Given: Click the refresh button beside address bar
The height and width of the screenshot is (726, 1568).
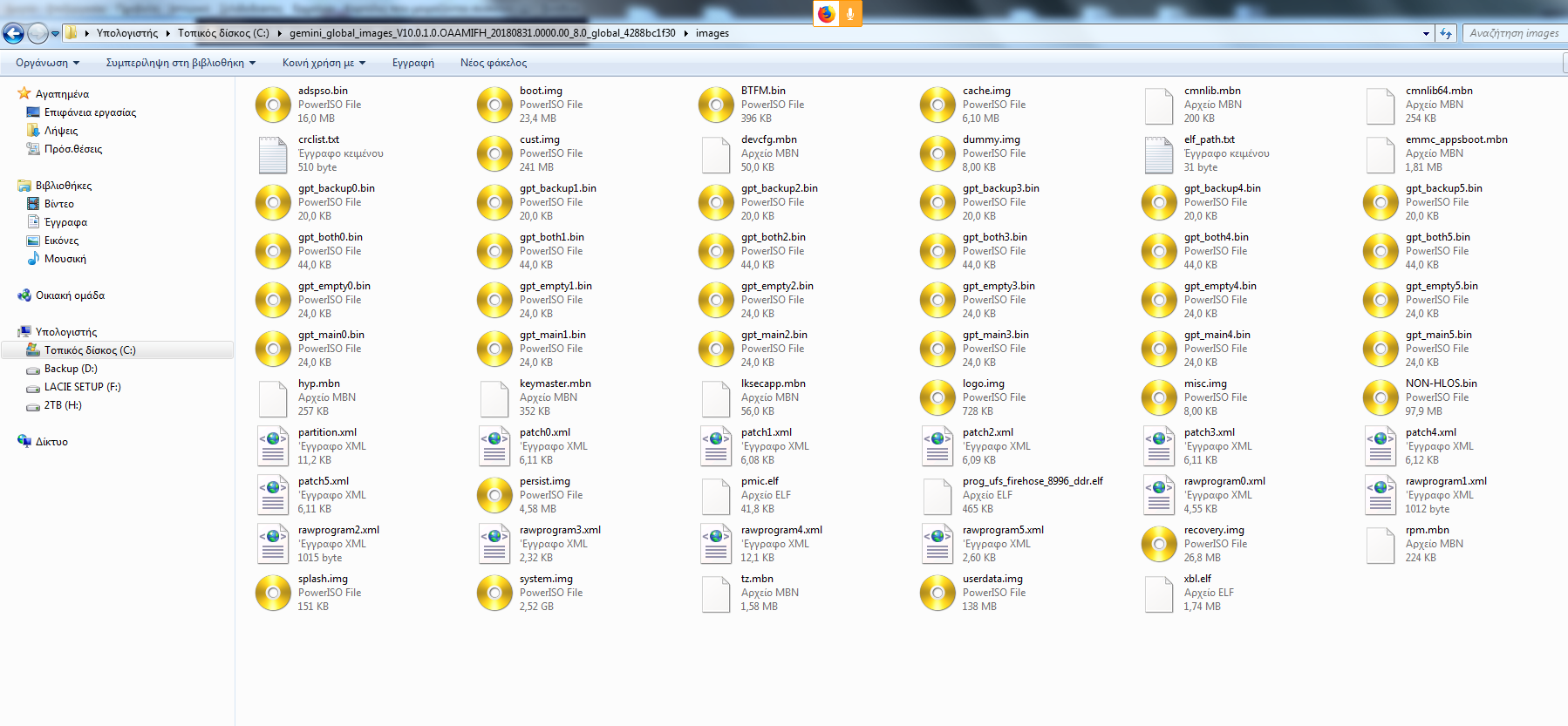Looking at the screenshot, I should click(x=1446, y=33).
